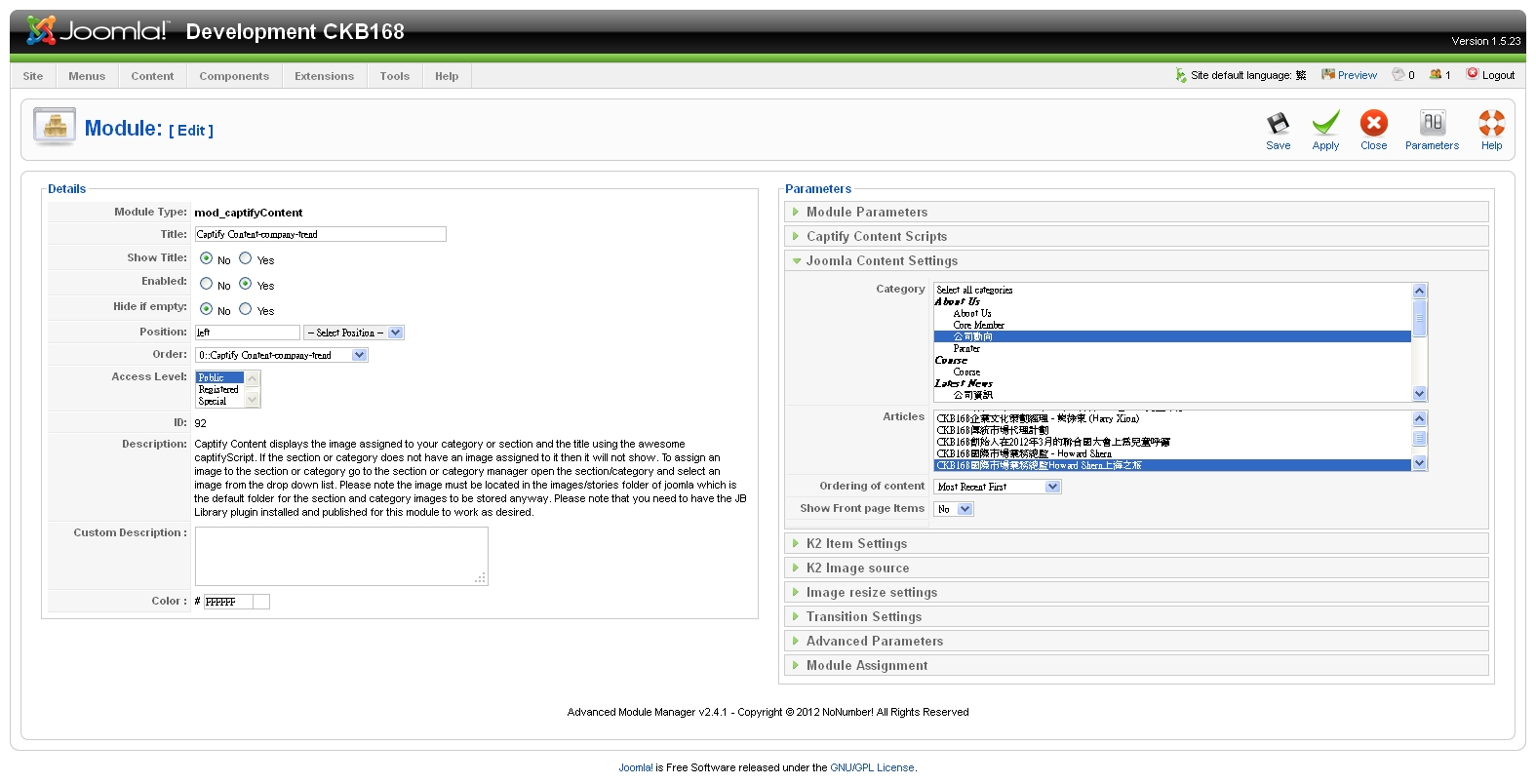Expand the Advanced Parameters section

[1136, 641]
